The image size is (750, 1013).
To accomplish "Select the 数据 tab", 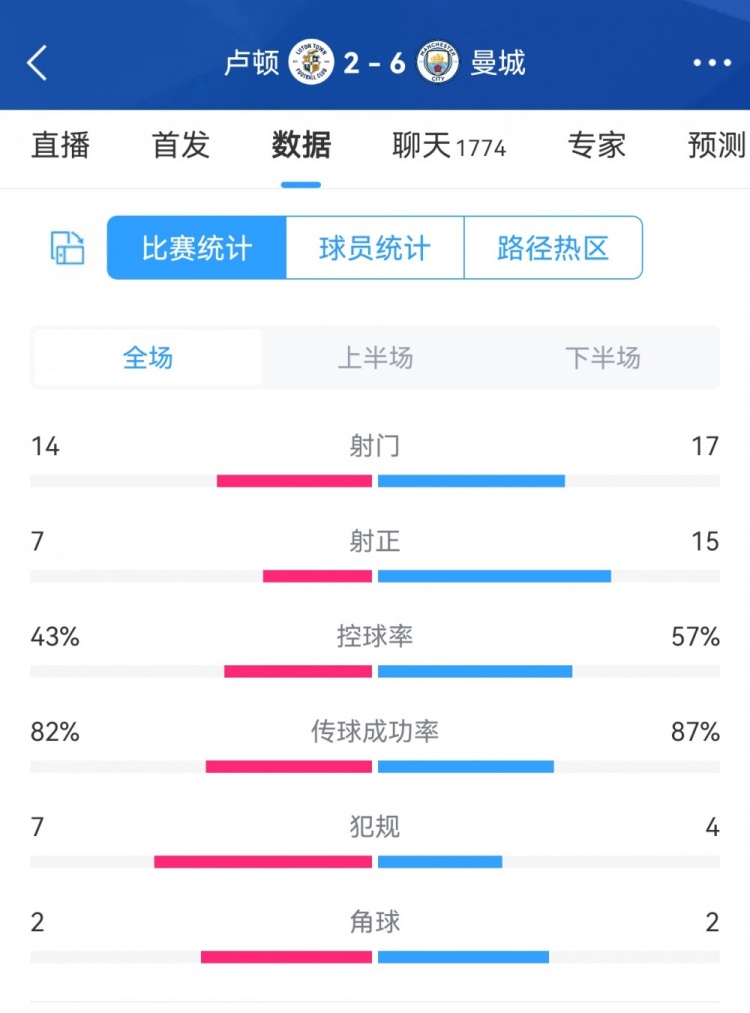I will point(301,146).
